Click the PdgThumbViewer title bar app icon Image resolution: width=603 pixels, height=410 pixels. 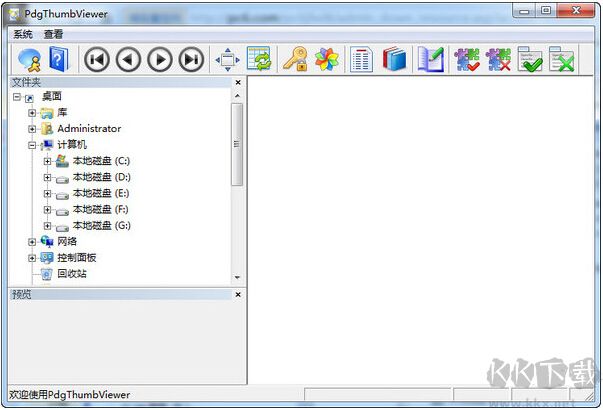15,15
